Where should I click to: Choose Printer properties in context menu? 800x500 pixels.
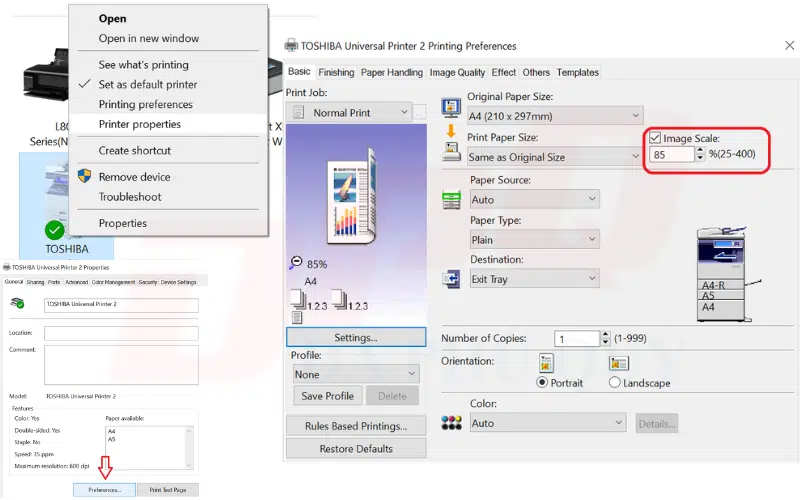point(168,124)
